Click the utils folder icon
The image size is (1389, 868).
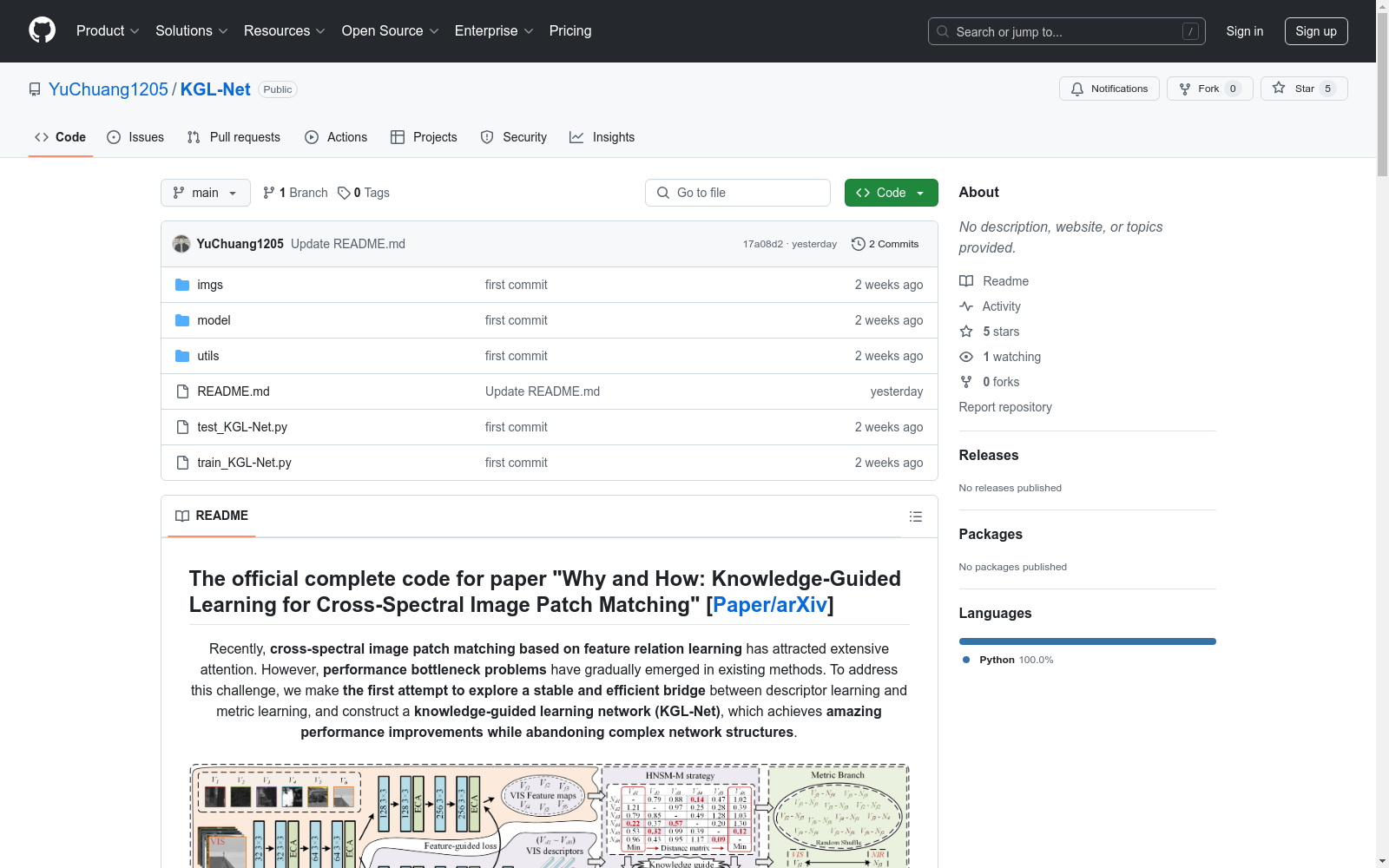tap(182, 356)
